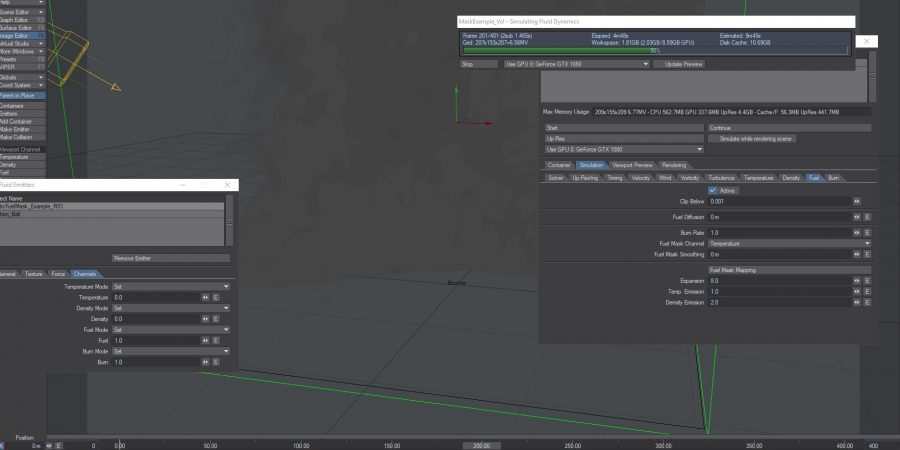Click the E button next to emitter Temperature
Viewport: 900px width, 450px height.
[x=215, y=297]
